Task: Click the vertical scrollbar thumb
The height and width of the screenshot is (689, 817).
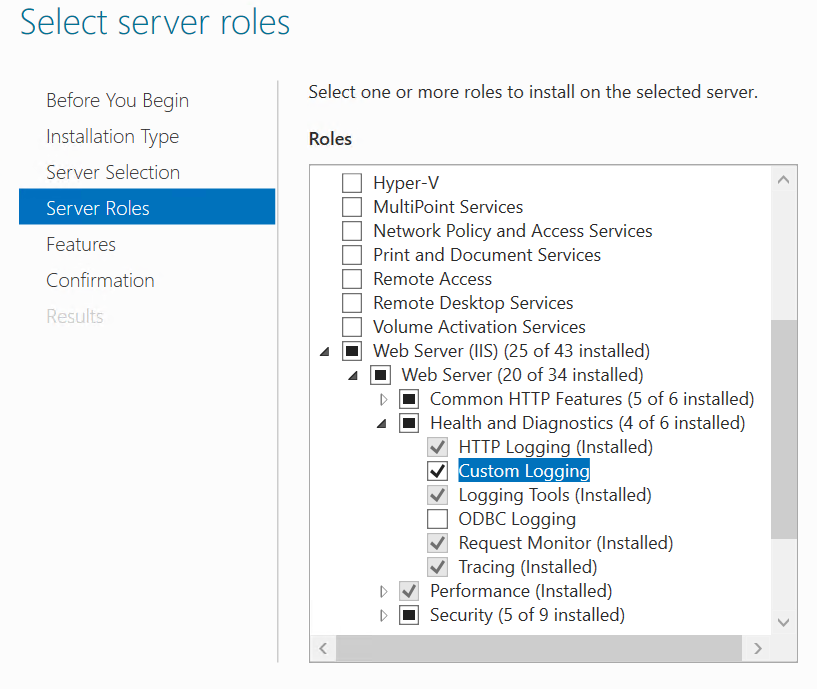Action: click(784, 429)
